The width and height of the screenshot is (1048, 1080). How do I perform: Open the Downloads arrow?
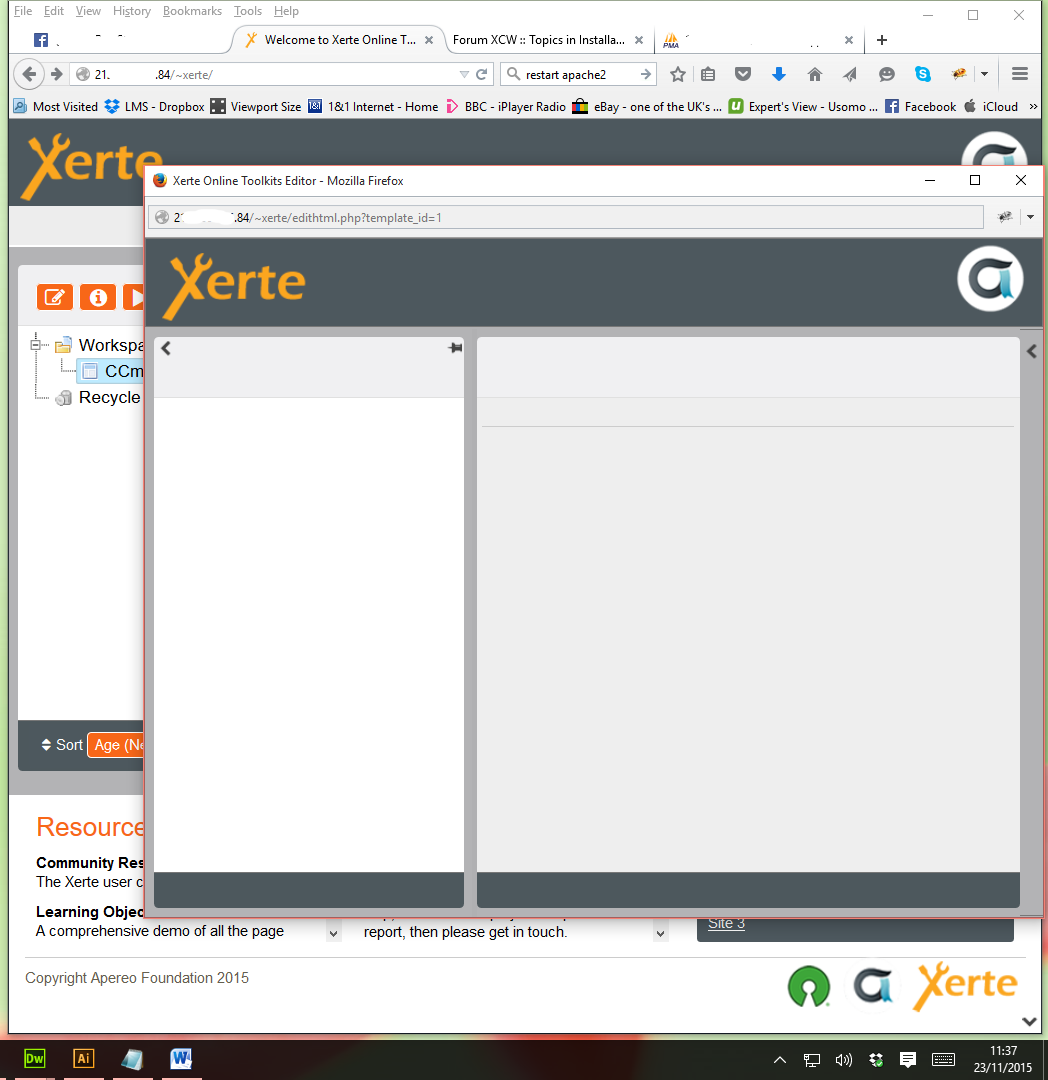(x=779, y=74)
